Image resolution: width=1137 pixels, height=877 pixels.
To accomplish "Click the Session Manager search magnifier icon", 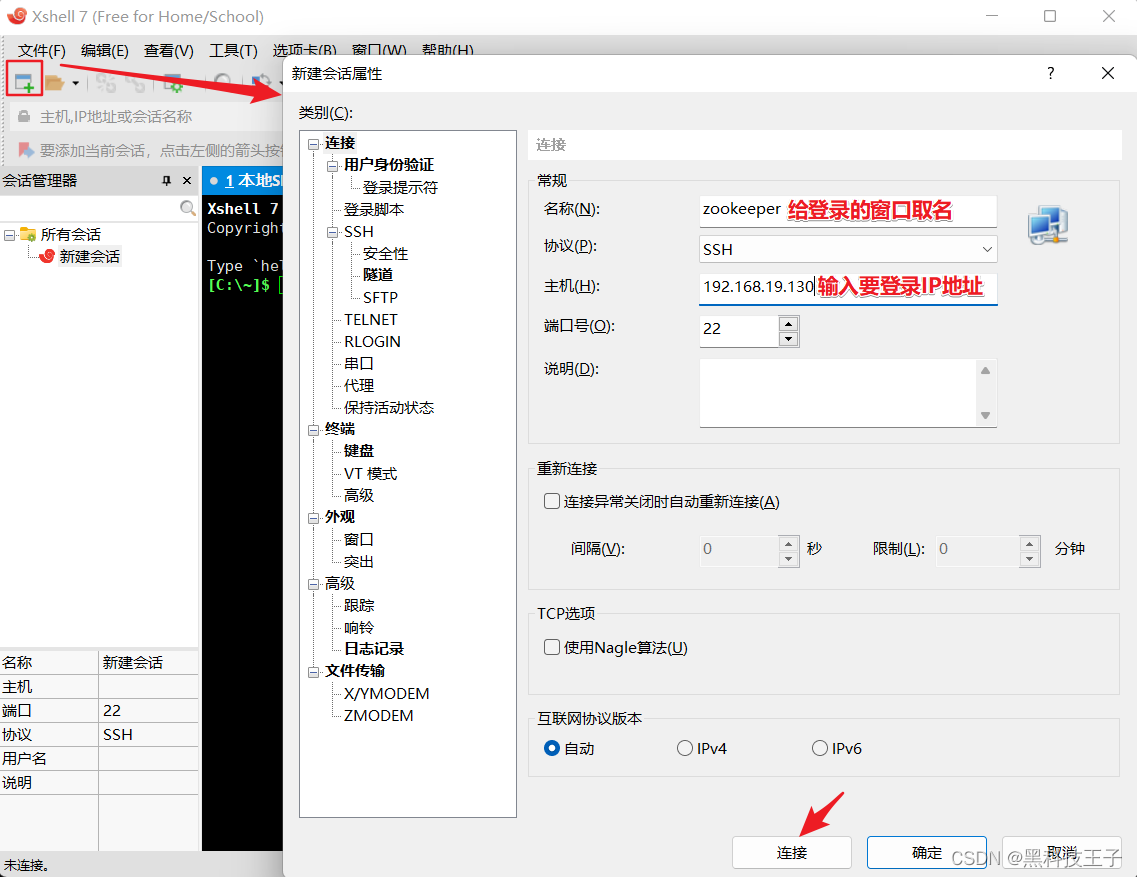I will (188, 208).
